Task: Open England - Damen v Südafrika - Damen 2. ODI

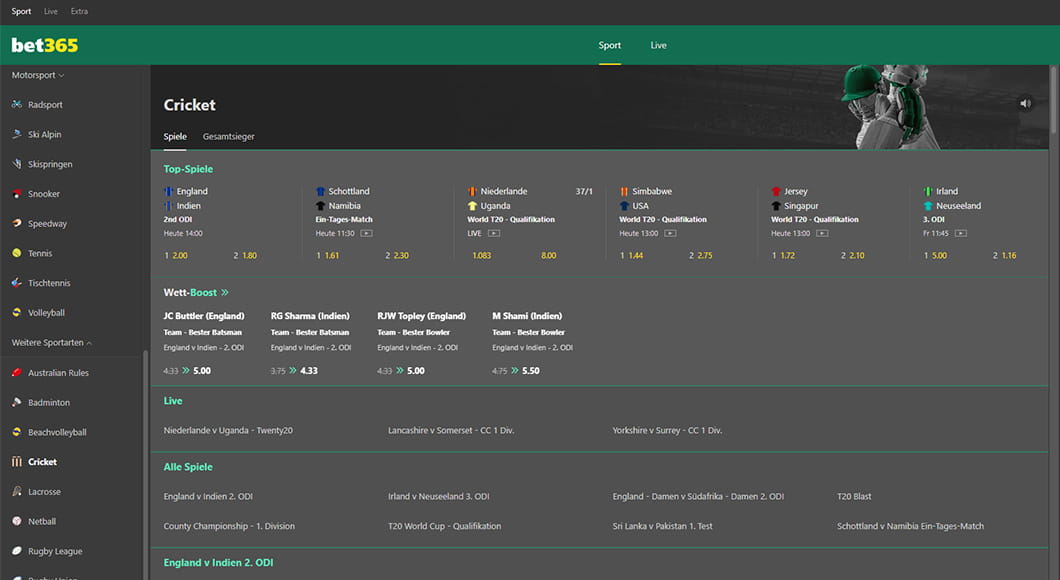Action: (x=698, y=497)
